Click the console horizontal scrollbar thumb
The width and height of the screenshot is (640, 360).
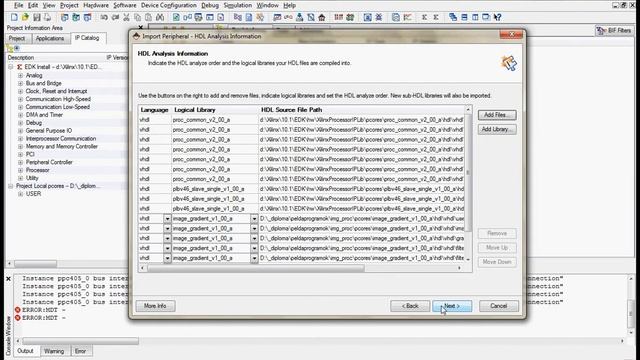pyautogui.click(x=80, y=341)
